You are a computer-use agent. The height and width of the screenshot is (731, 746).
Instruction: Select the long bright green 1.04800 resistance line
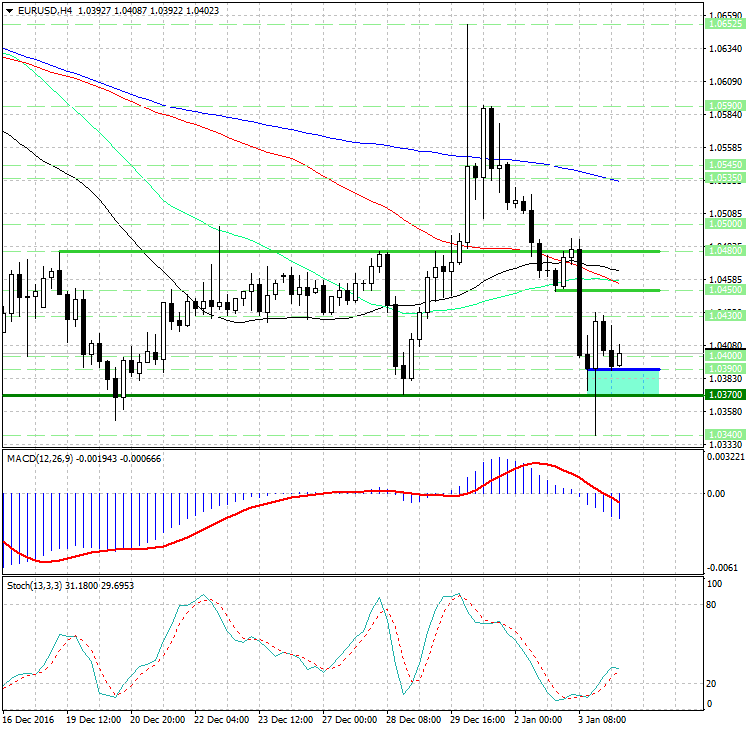300,251
